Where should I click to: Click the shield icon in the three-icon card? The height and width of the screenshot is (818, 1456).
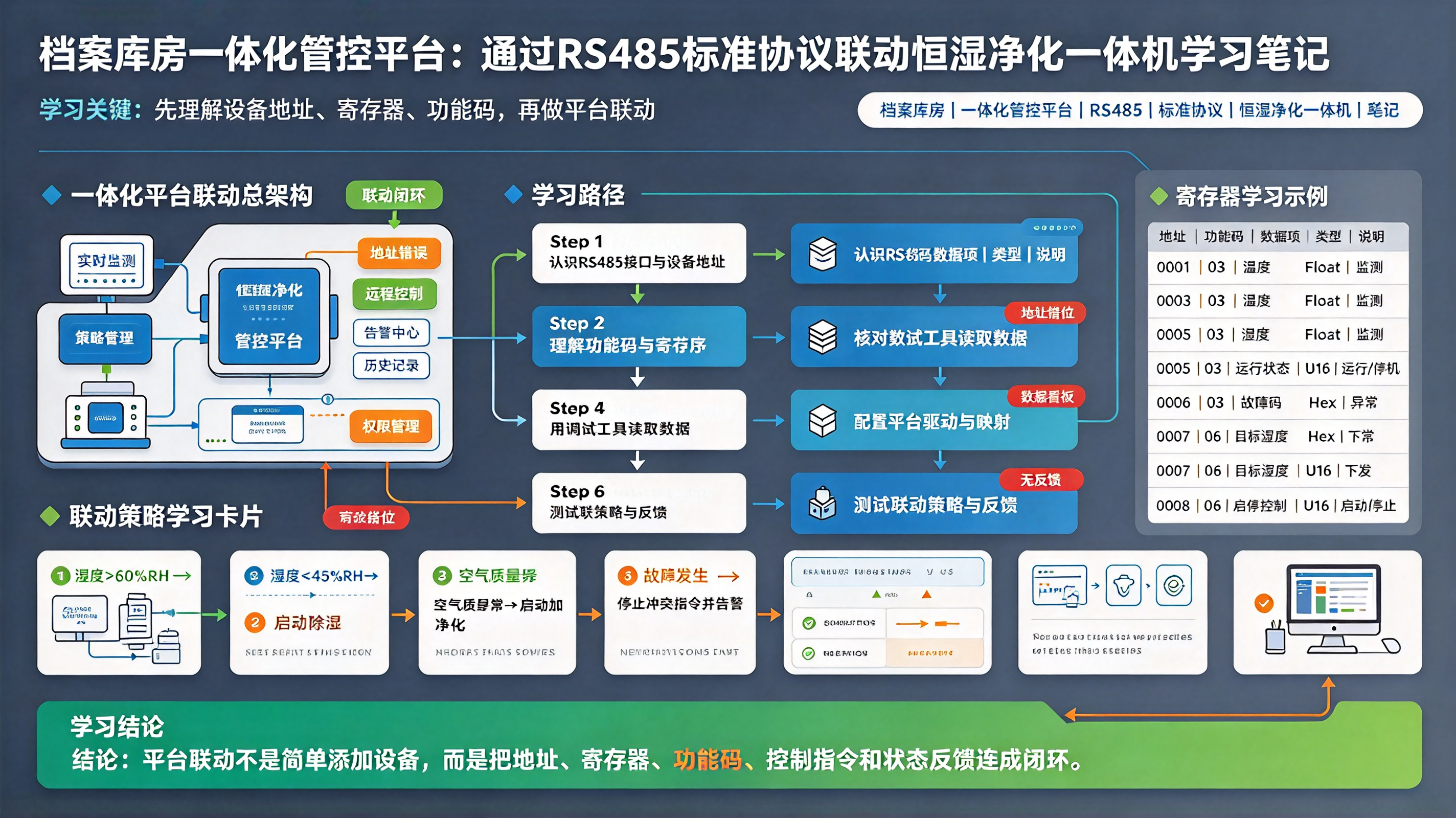[1123, 585]
